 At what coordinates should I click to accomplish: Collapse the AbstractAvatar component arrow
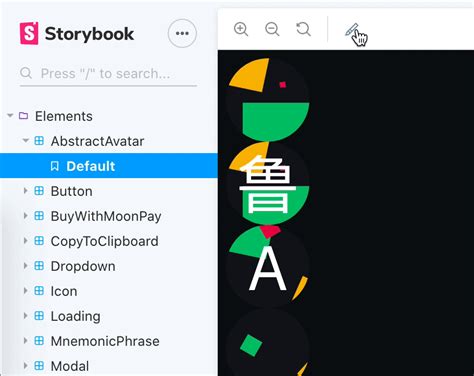(26, 141)
